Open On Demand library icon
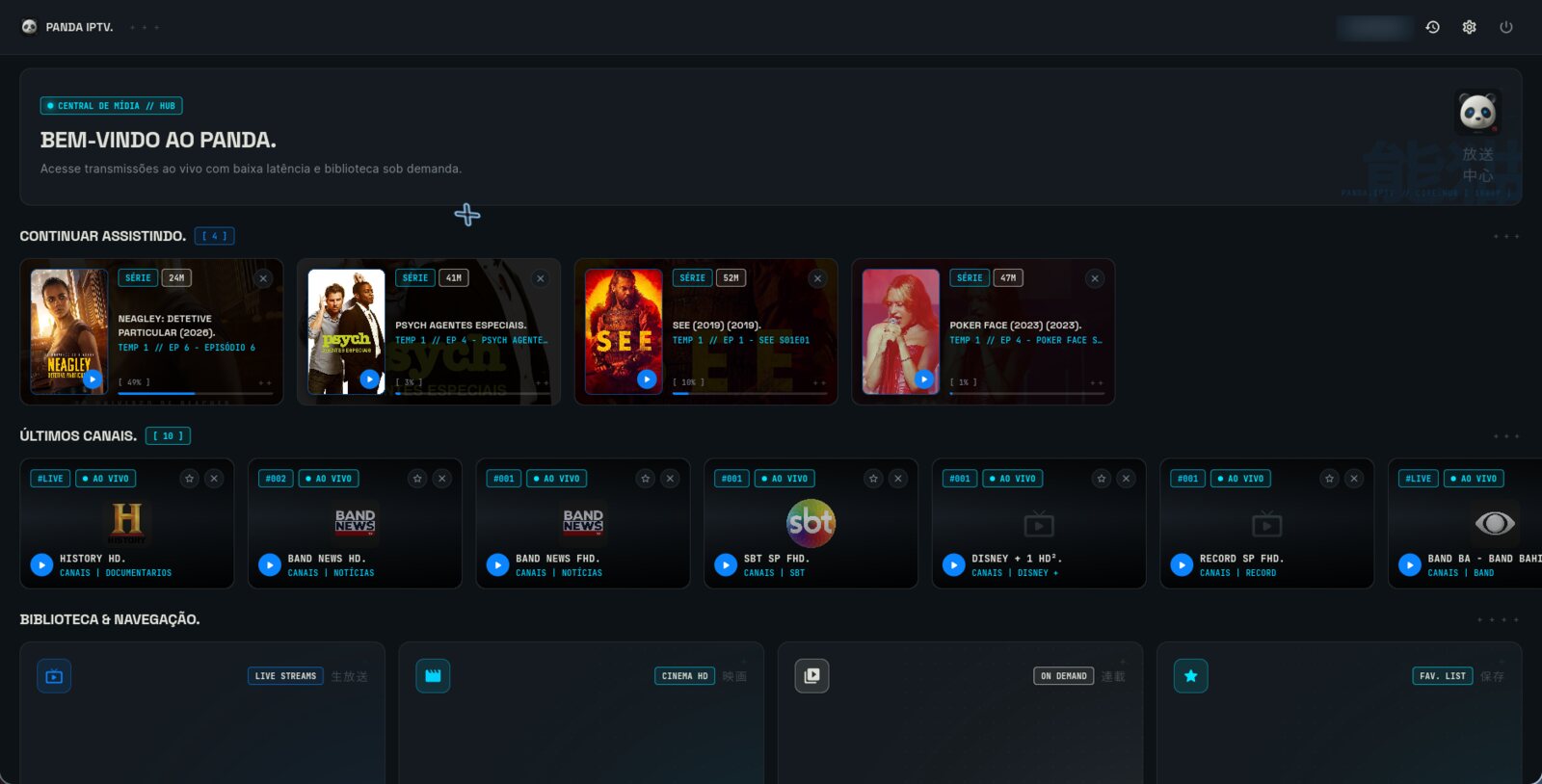 click(x=811, y=676)
